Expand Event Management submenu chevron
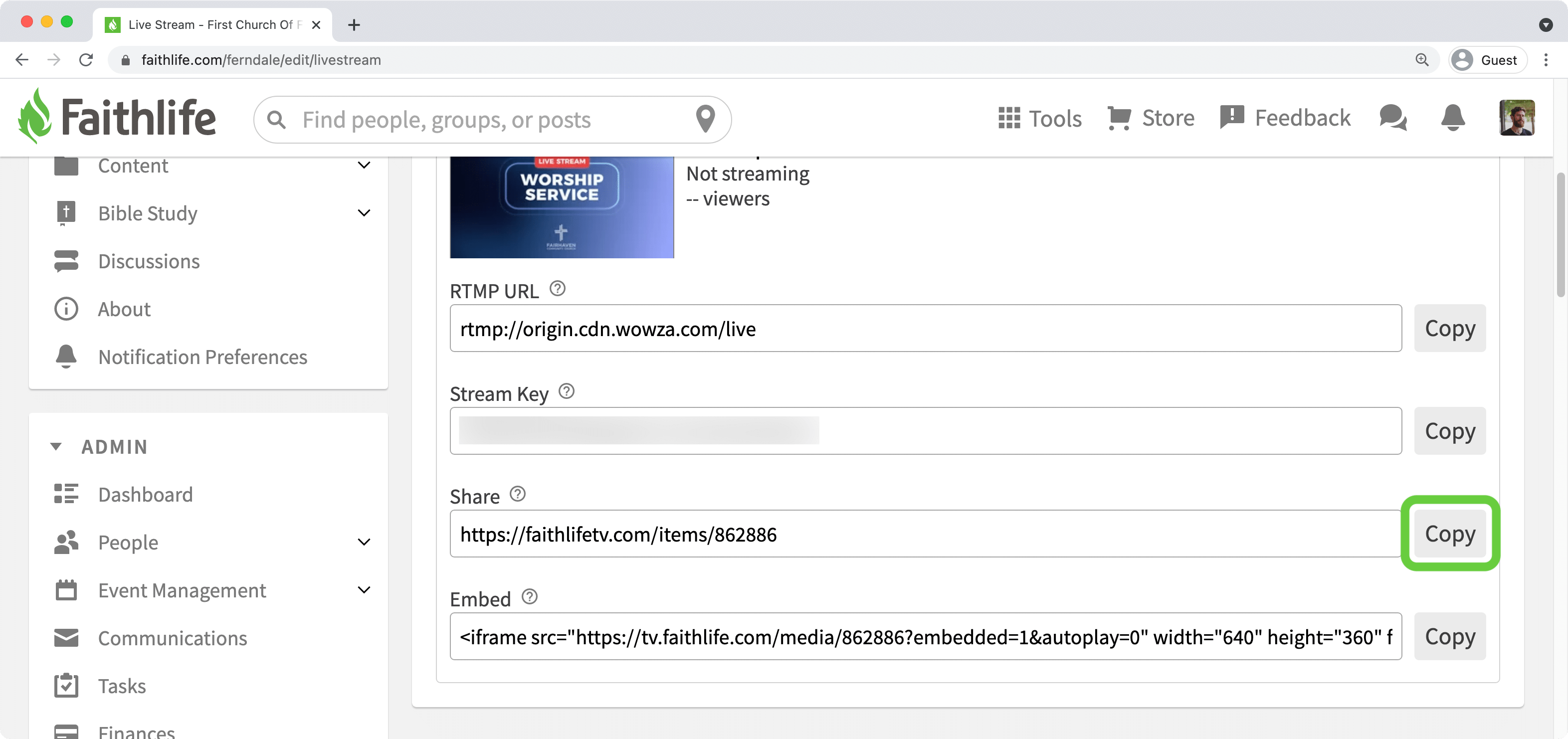 tap(364, 590)
